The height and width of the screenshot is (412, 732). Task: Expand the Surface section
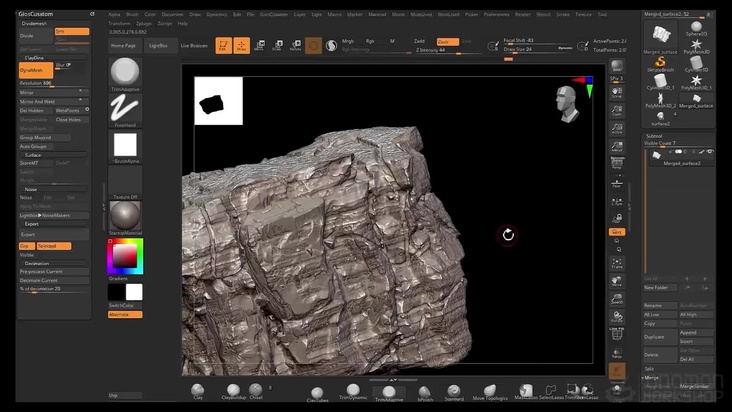click(52, 155)
